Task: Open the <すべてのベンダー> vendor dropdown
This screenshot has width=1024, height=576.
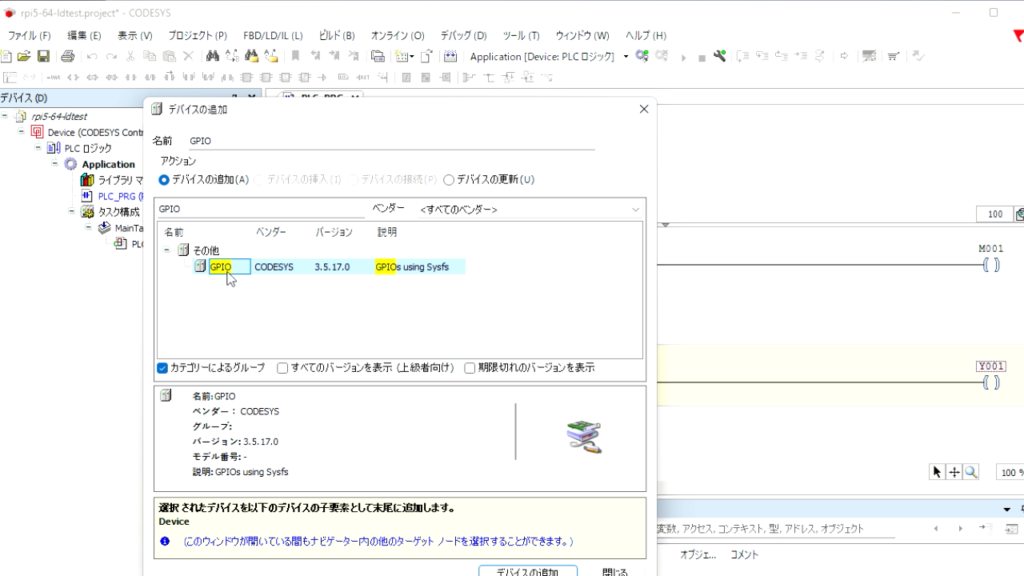Action: click(634, 208)
